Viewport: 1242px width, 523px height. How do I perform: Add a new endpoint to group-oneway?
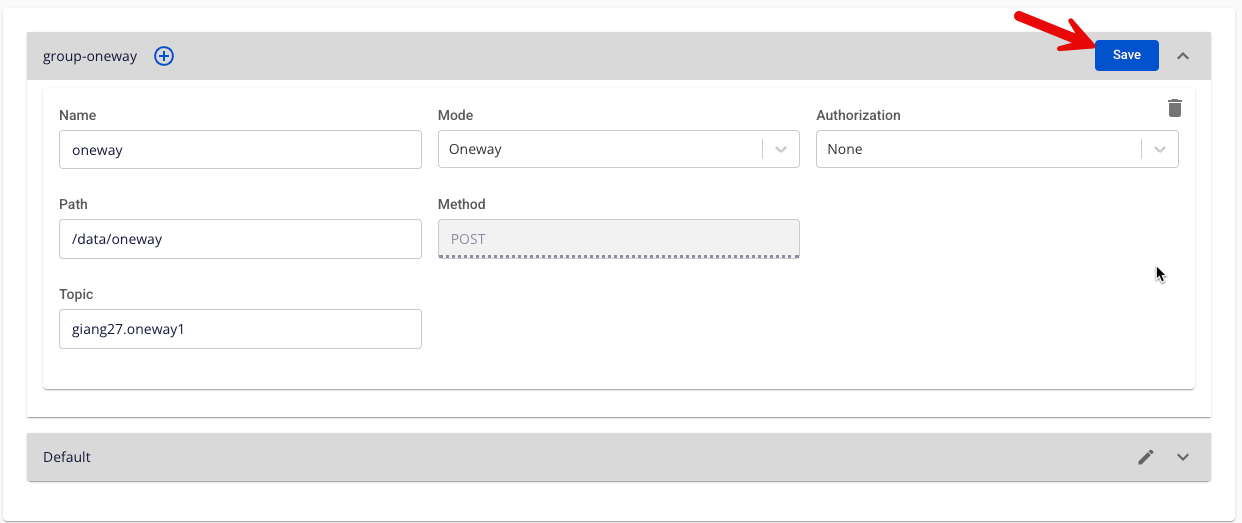click(164, 56)
